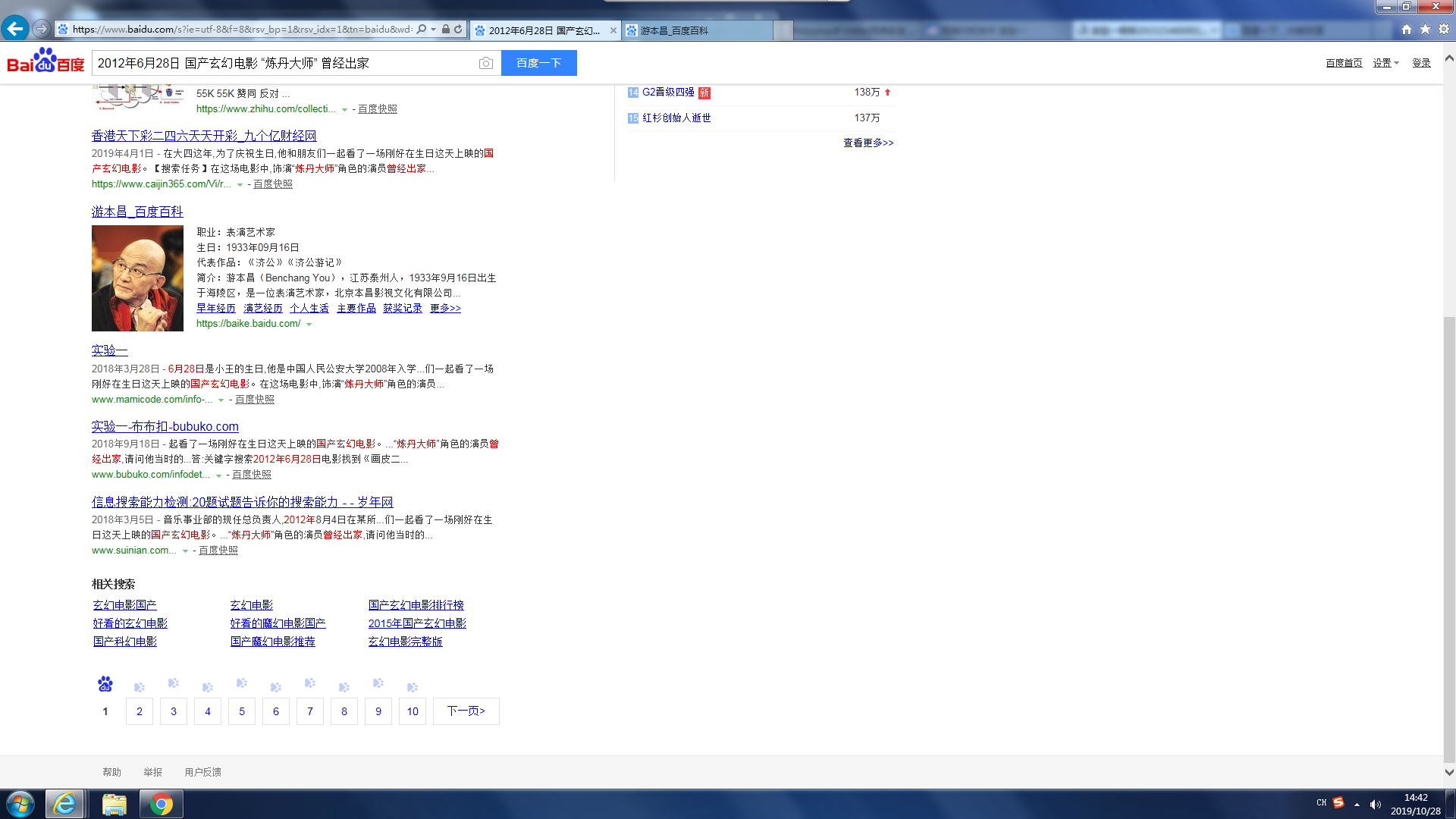1456x819 pixels.
Task: Open favorites star icon
Action: 1425,30
